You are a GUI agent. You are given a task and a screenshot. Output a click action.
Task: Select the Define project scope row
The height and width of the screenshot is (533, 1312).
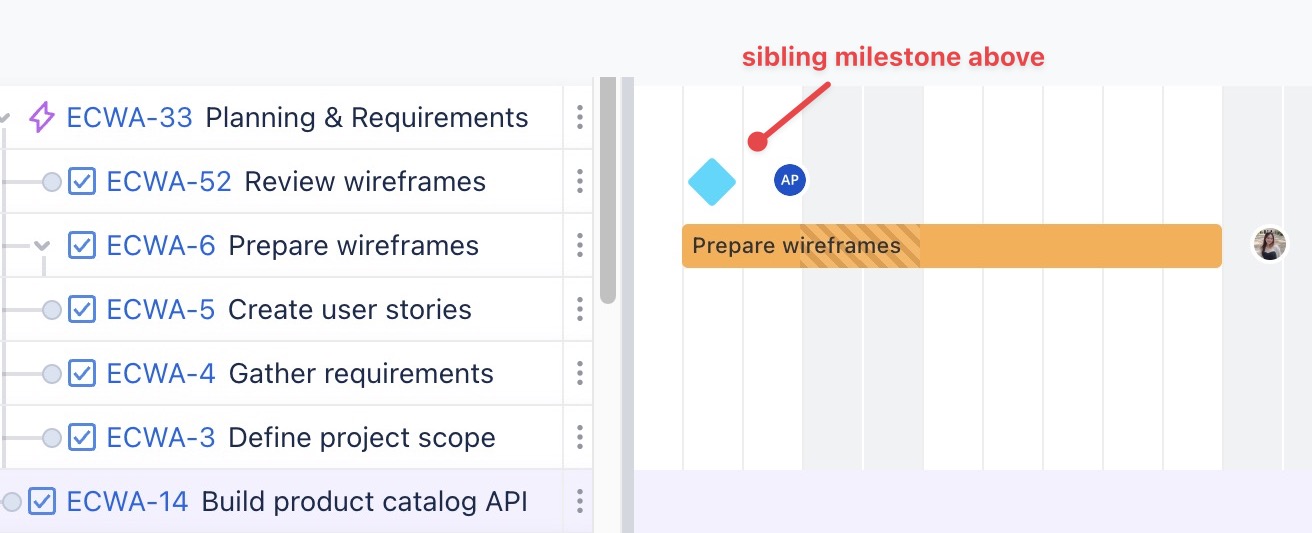coord(362,437)
